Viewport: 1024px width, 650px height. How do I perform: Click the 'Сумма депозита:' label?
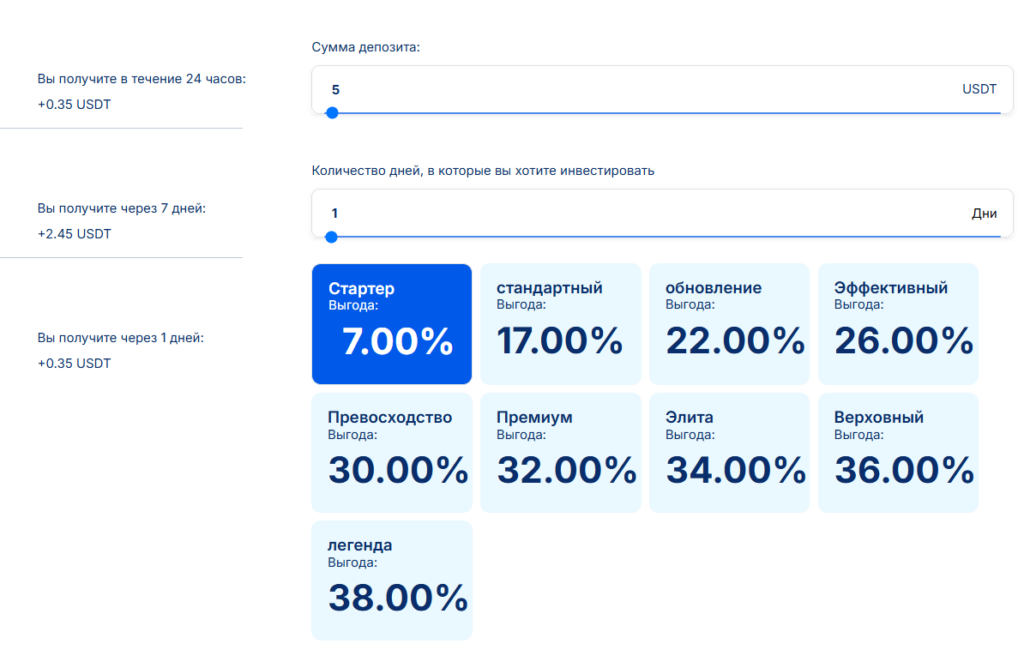click(365, 47)
